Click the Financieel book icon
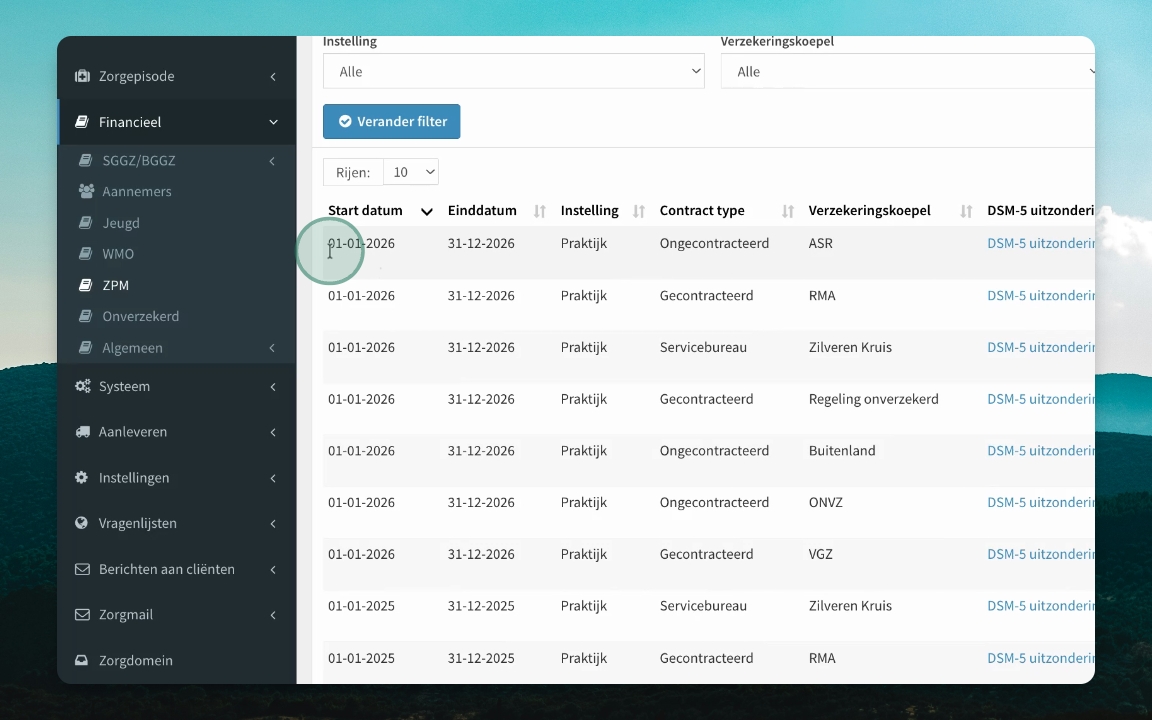Viewport: 1152px width, 720px height. coord(82,122)
